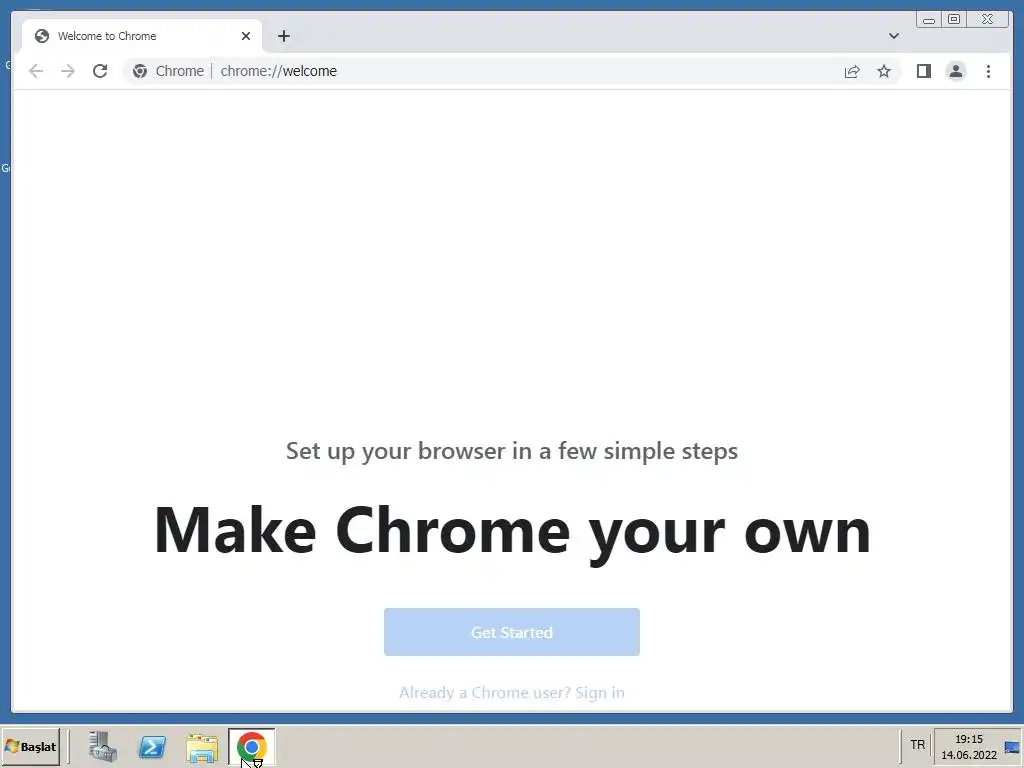This screenshot has width=1024, height=768.
Task: Share this page icon in address bar
Action: (x=852, y=71)
